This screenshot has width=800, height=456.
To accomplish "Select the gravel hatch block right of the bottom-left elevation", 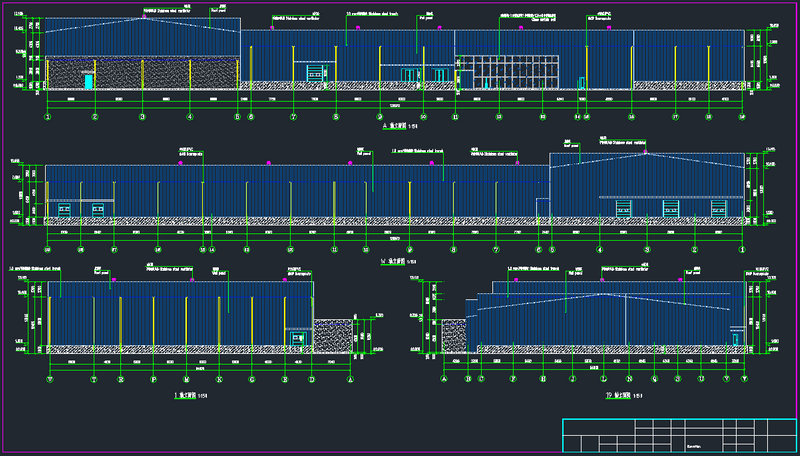I will [x=333, y=336].
